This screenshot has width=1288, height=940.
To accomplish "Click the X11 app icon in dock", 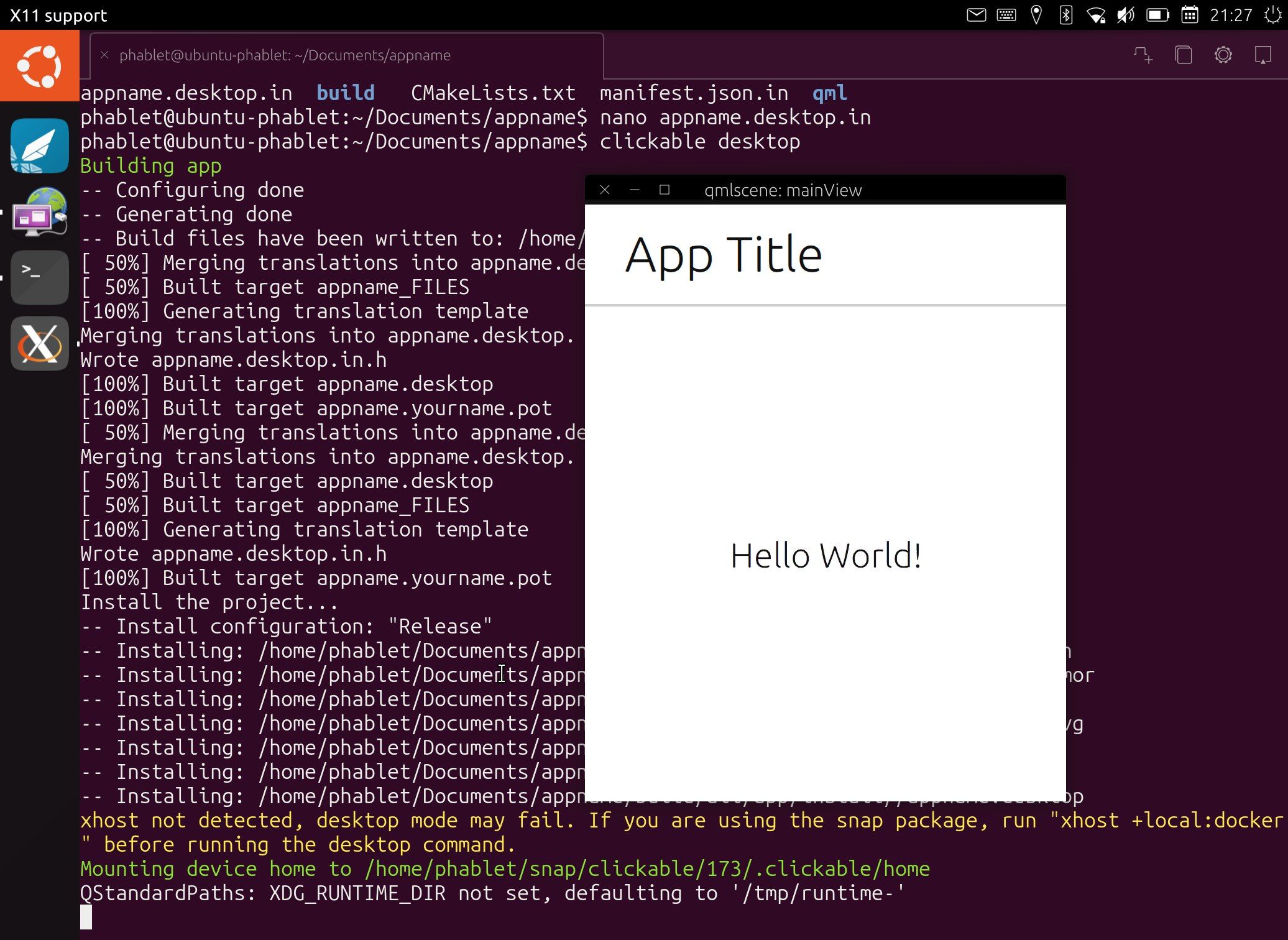I will [x=39, y=344].
